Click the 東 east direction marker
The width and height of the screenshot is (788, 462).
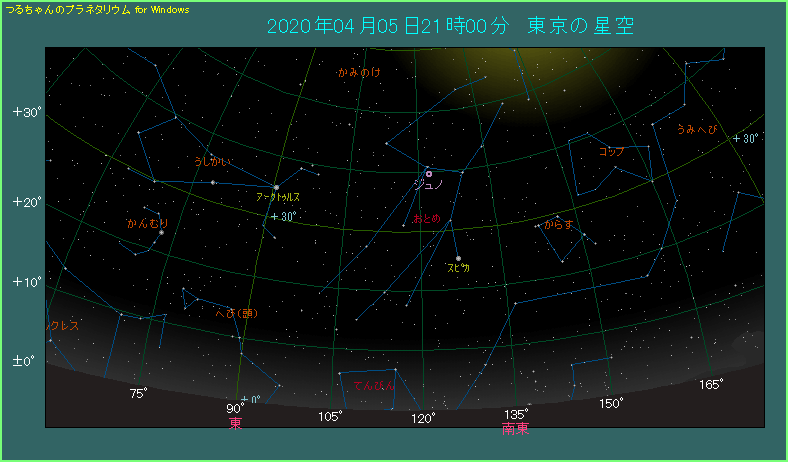235,423
